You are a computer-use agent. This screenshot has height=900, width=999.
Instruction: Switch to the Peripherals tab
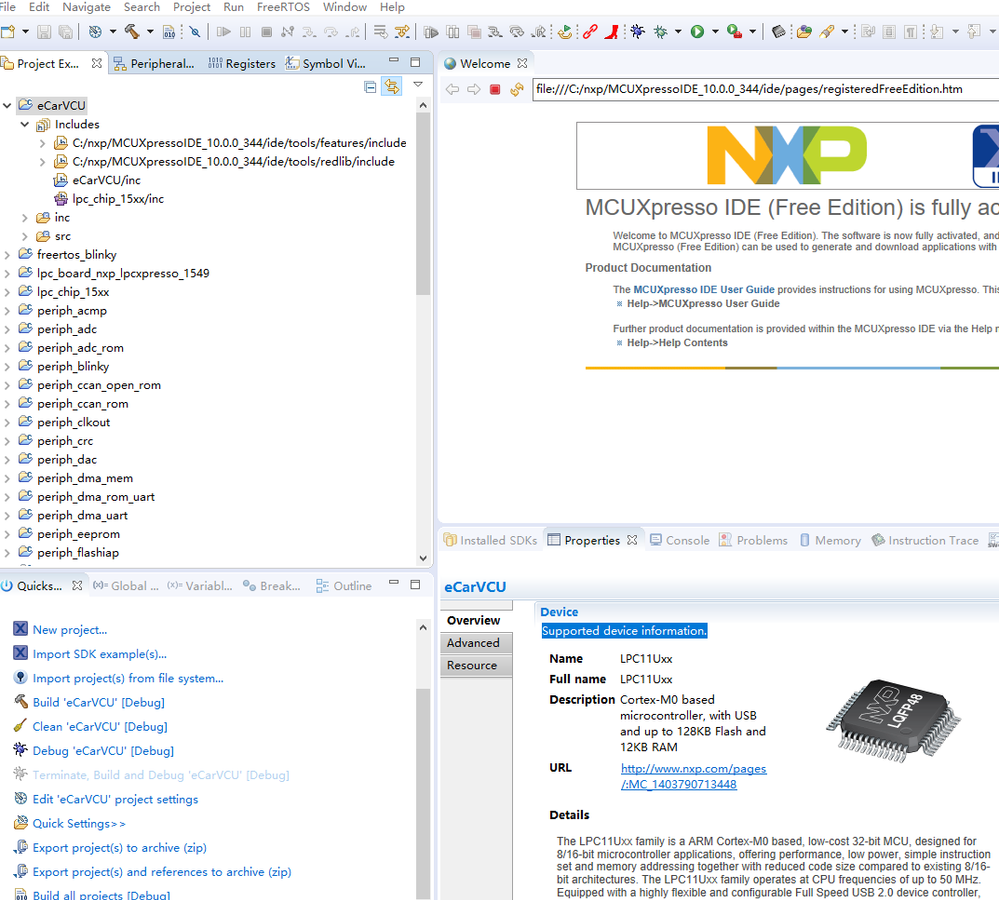coord(154,64)
